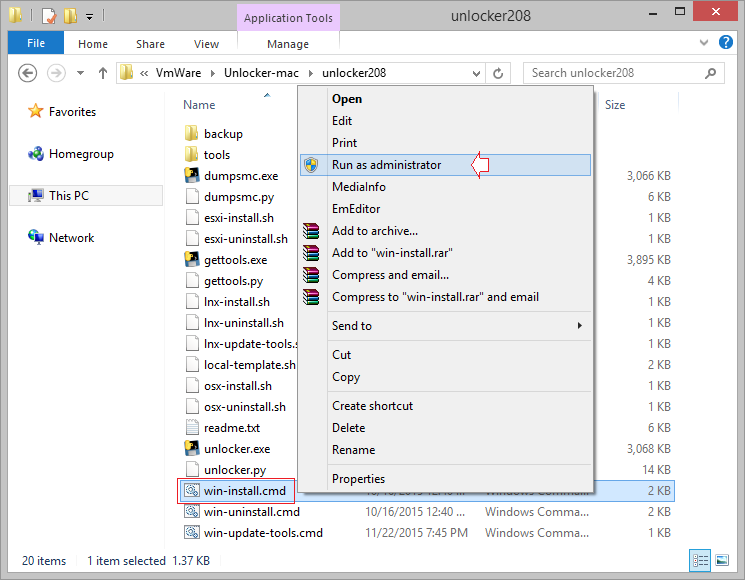Choose MediaInfo from context menu
The width and height of the screenshot is (745, 580).
[x=445, y=187]
